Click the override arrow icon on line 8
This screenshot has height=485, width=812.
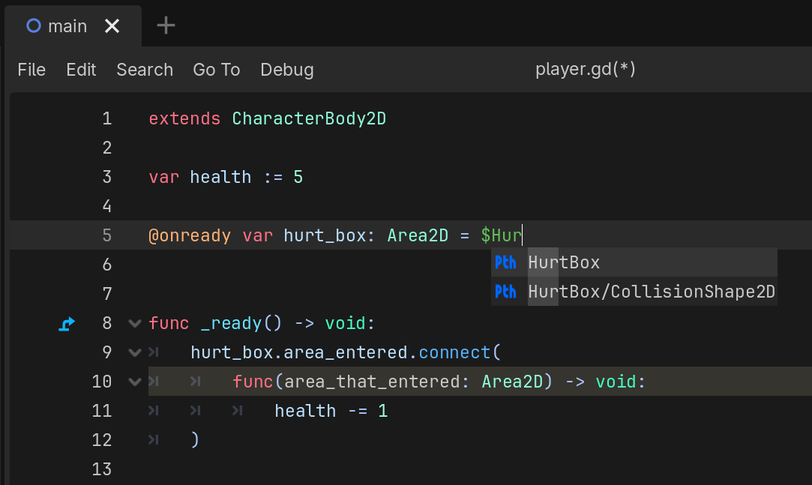[x=67, y=324]
